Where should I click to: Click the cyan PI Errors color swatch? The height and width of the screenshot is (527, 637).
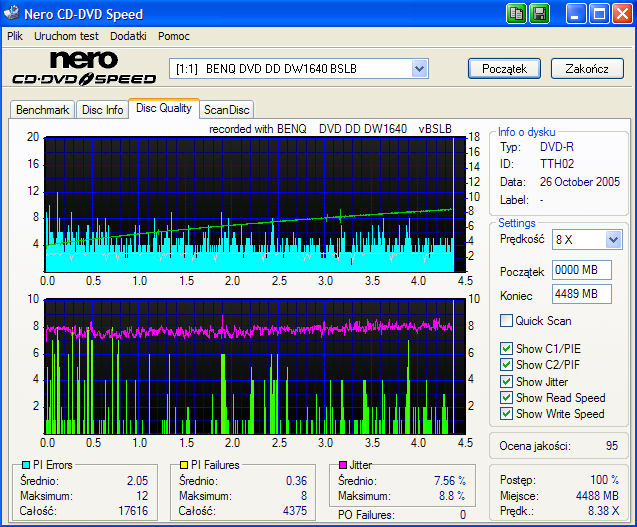click(x=26, y=464)
